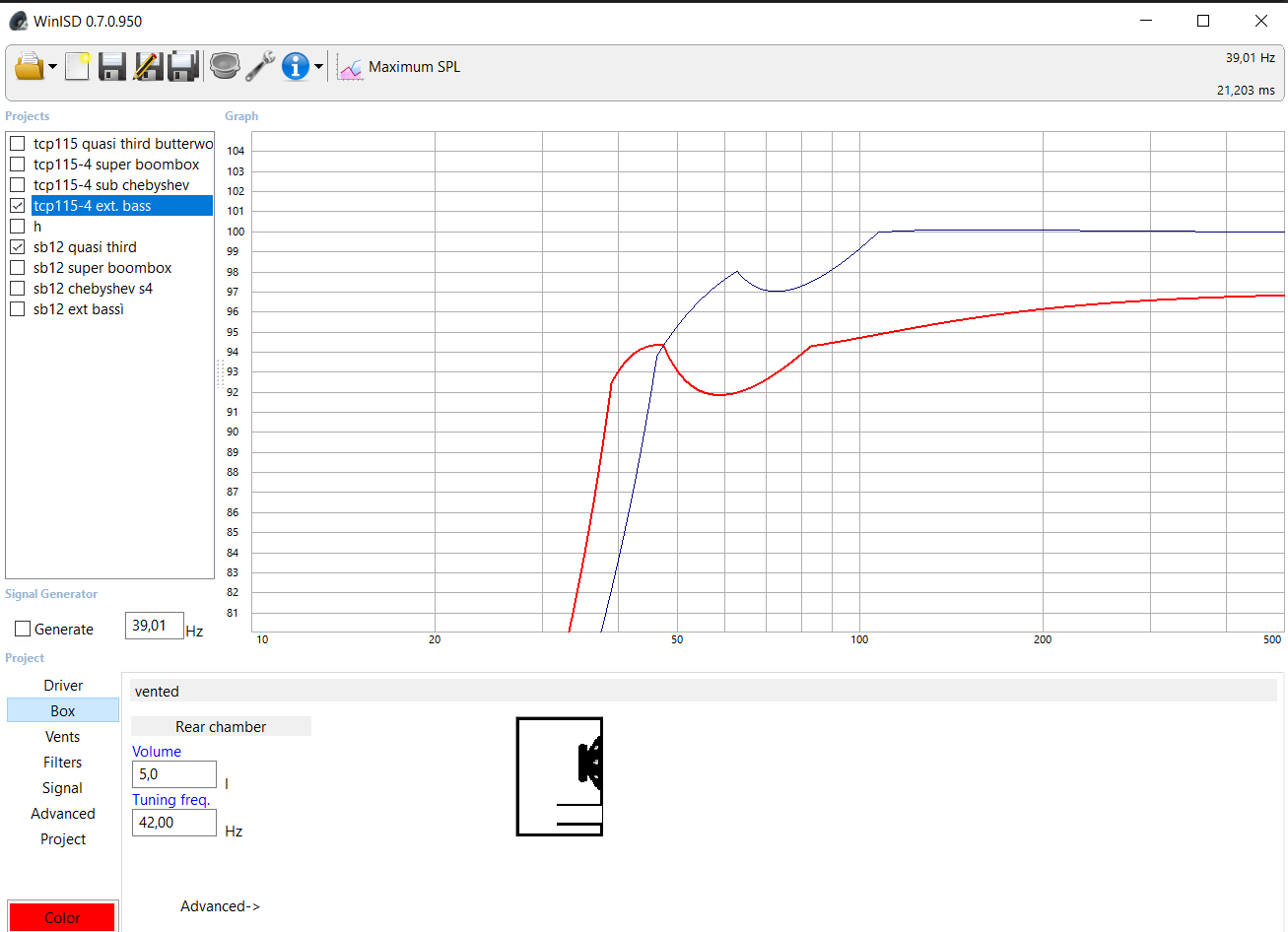Toggle the checkbox for project h
The width and height of the screenshot is (1288, 932).
pyautogui.click(x=17, y=227)
